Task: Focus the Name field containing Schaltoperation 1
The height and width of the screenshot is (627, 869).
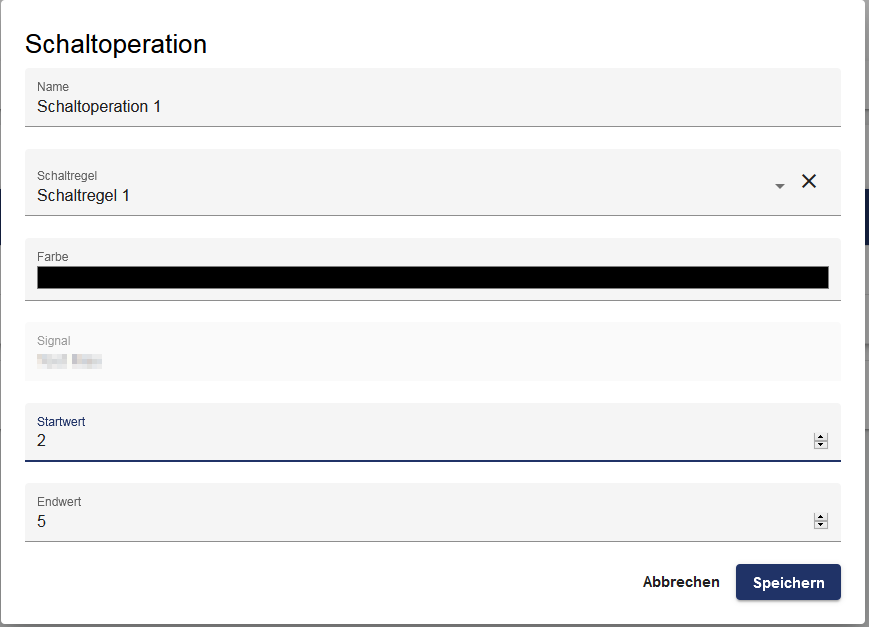Action: tap(400, 106)
